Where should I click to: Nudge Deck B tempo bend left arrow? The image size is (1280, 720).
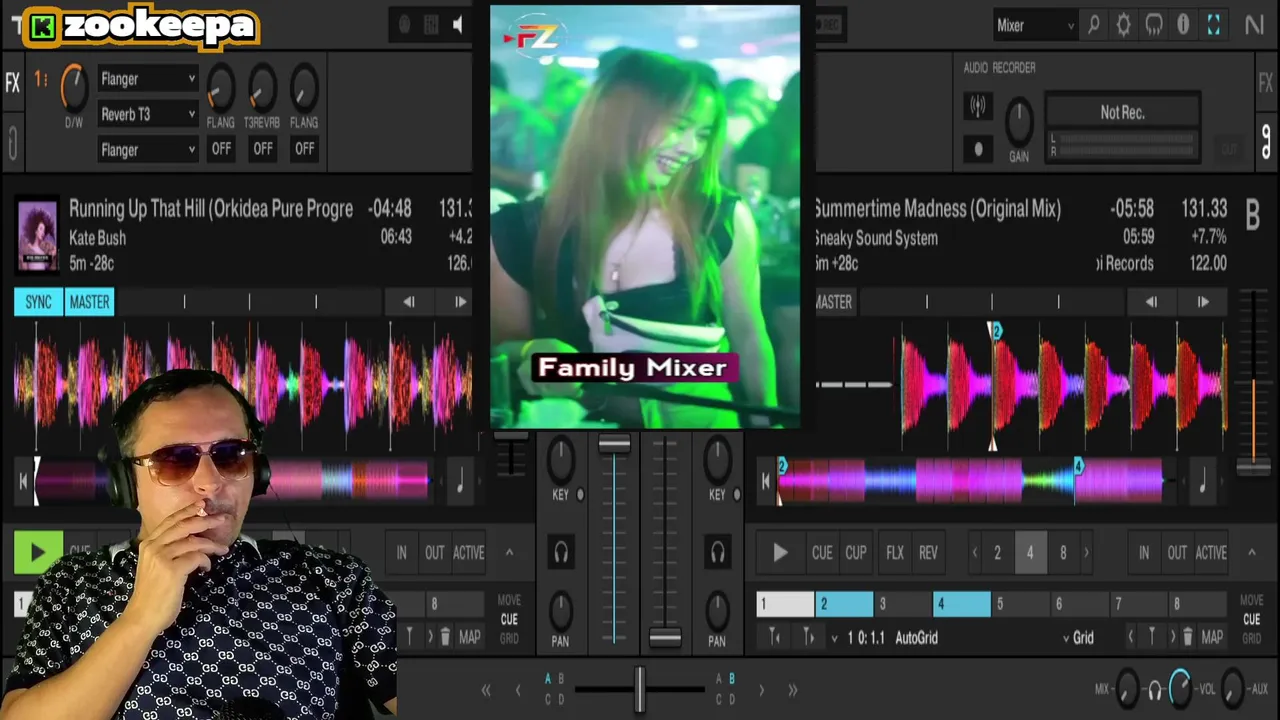[1151, 302]
